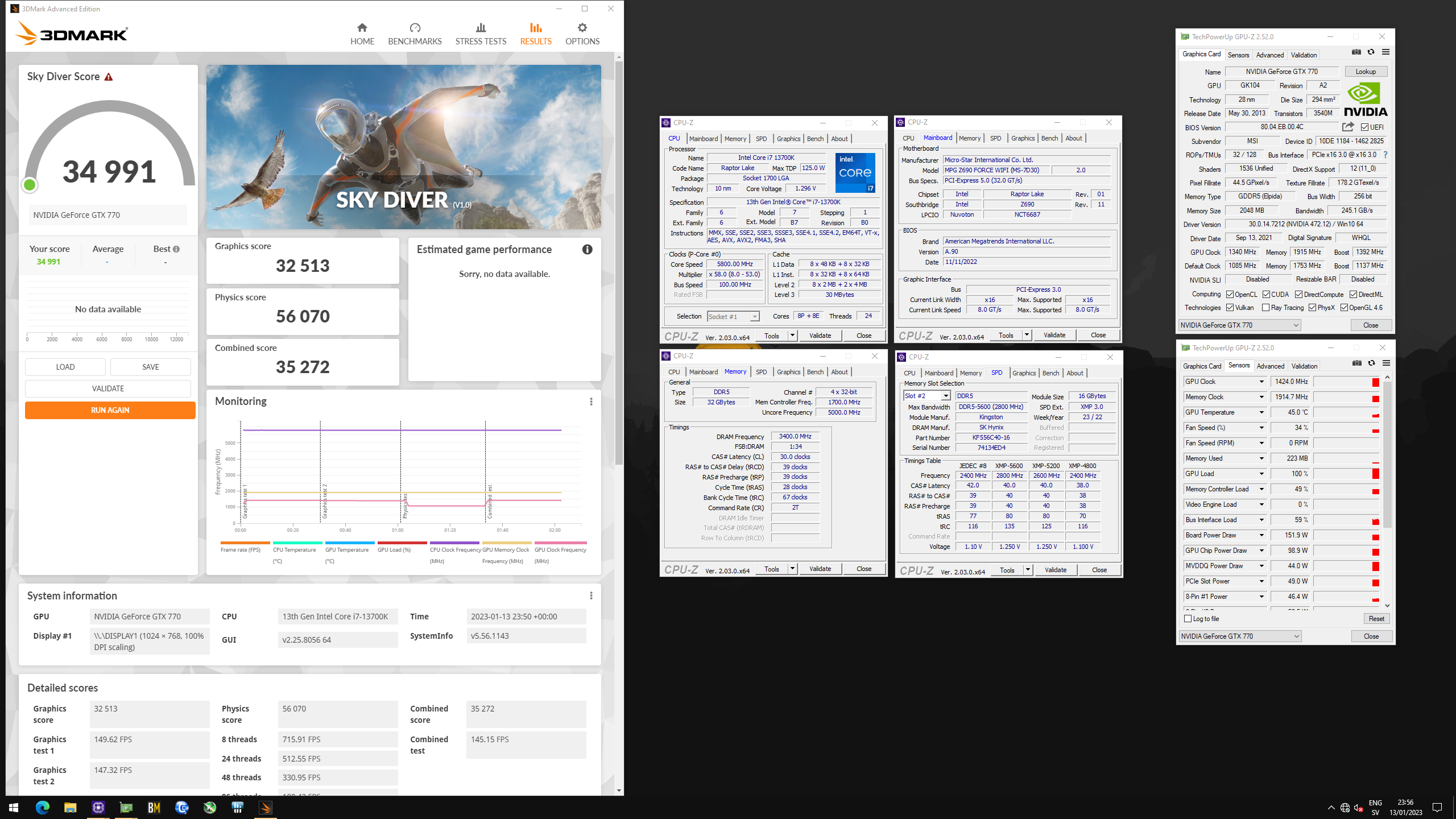Click the SAVE result button
This screenshot has height=819, width=1456.
pos(151,367)
